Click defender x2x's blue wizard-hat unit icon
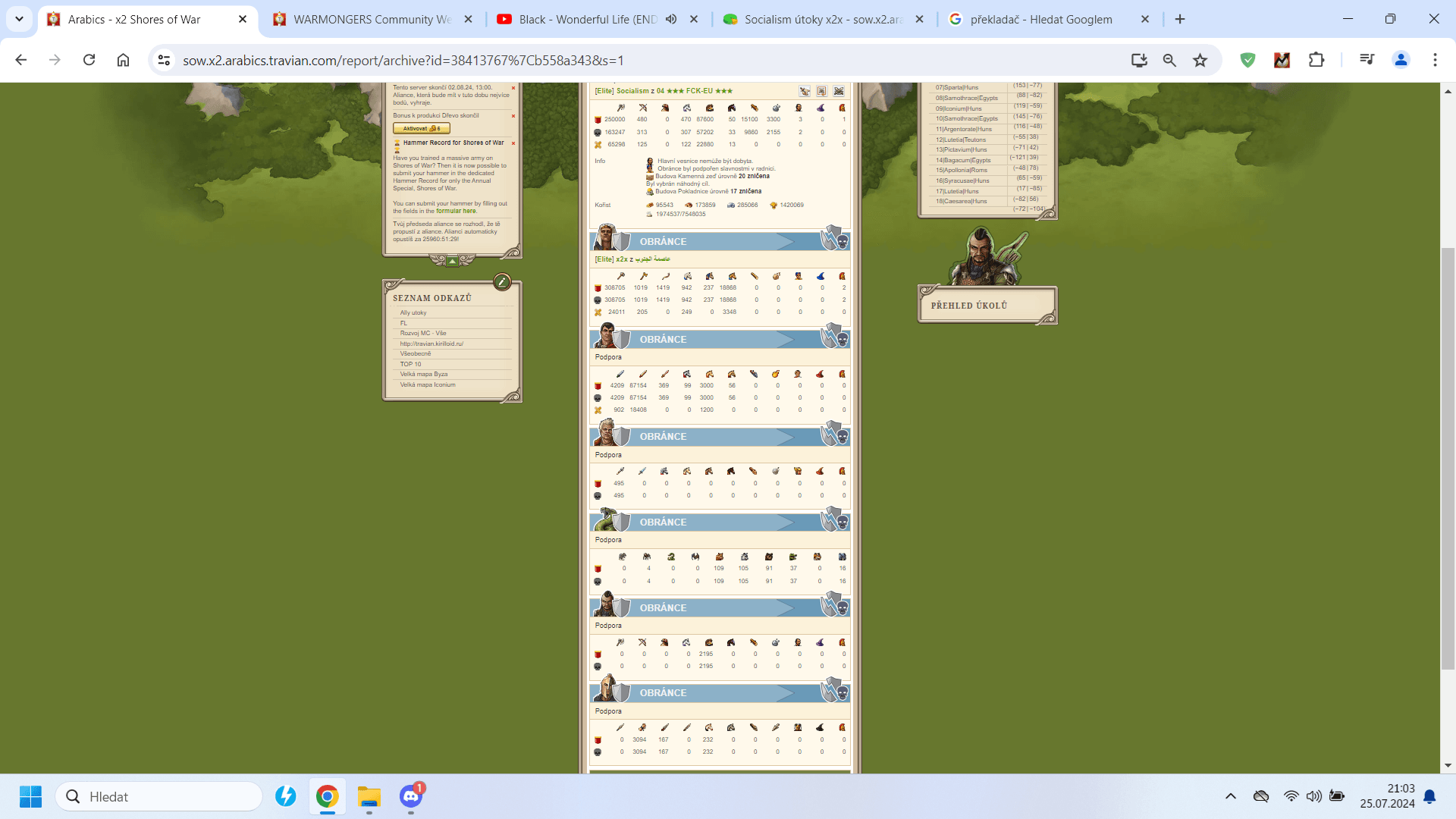 (x=820, y=276)
